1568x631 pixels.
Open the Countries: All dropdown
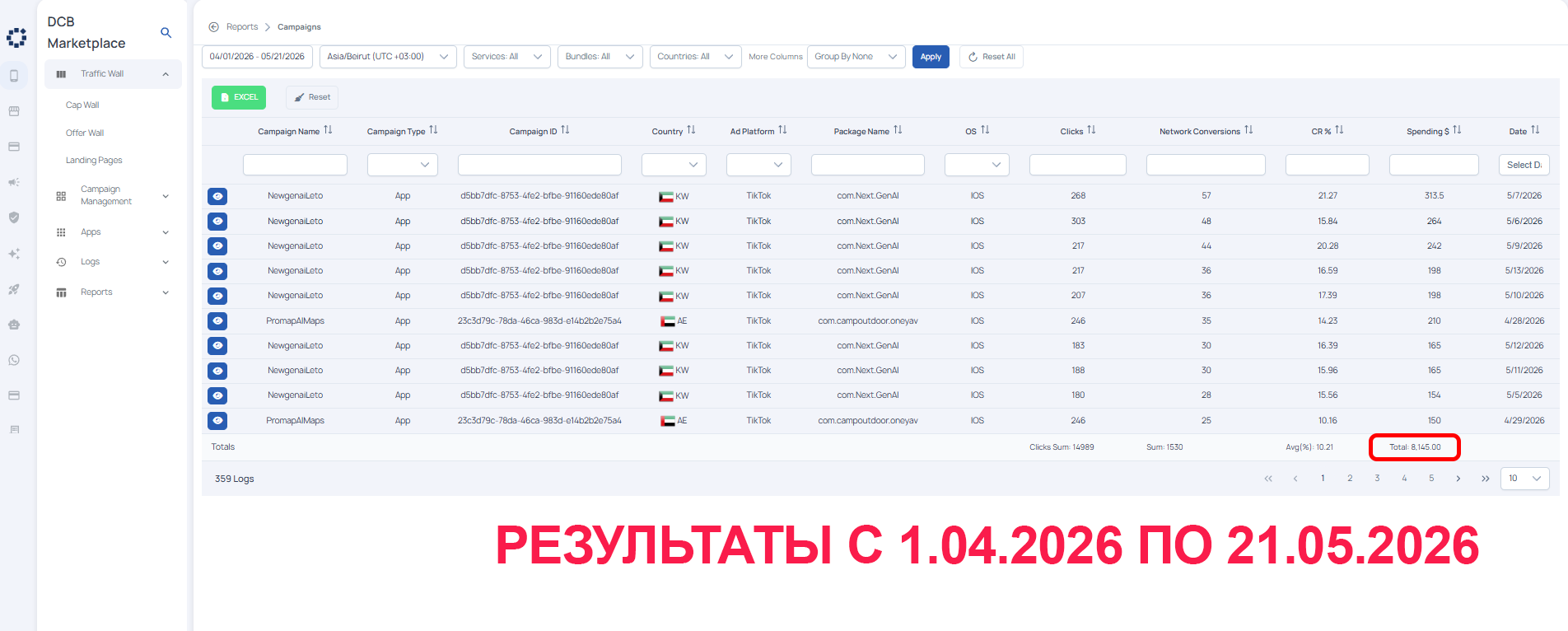(x=695, y=57)
